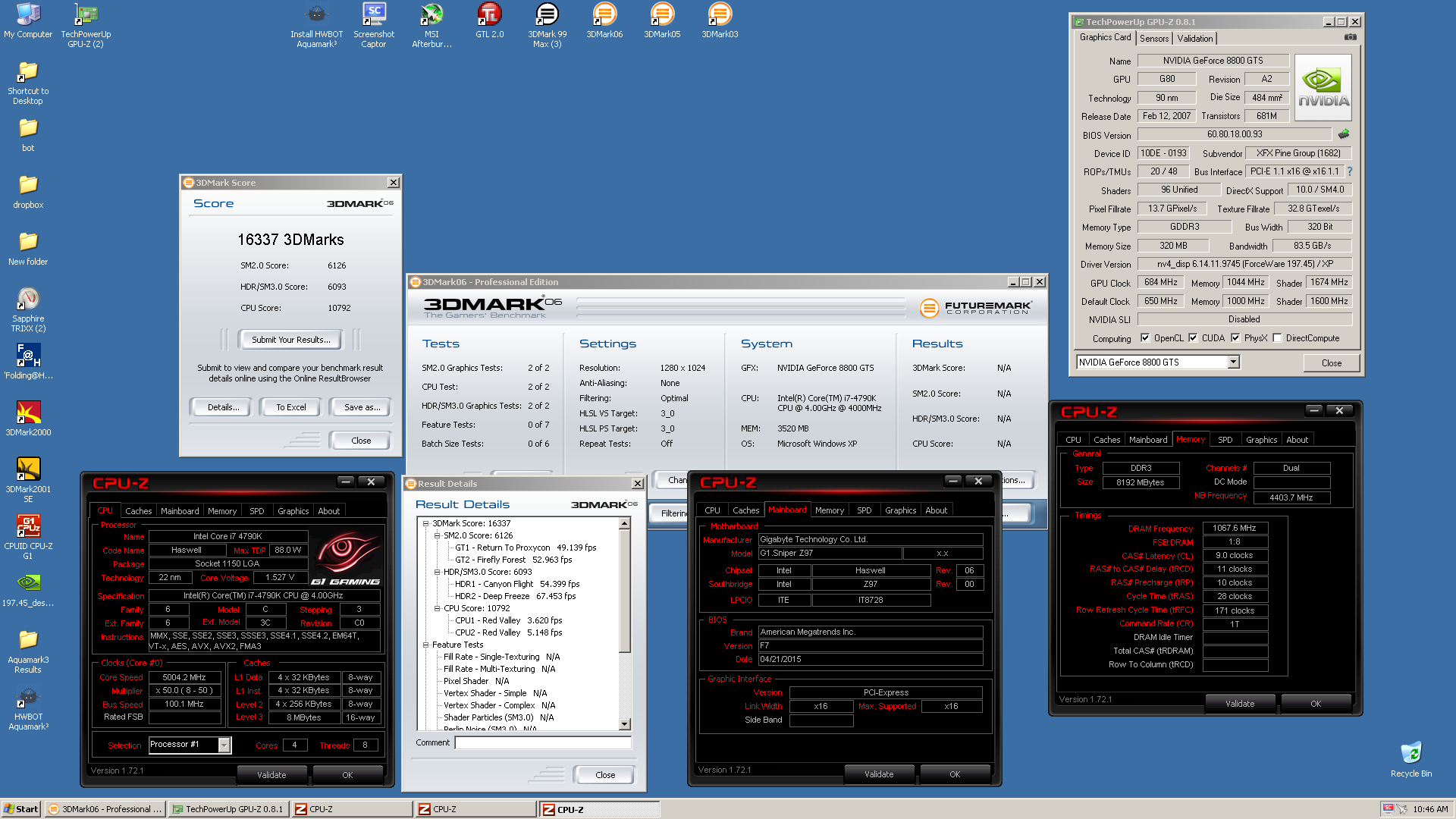Open TechPowerUp GPU-Z (2) desktop icon
The image size is (1456, 819).
click(x=86, y=25)
